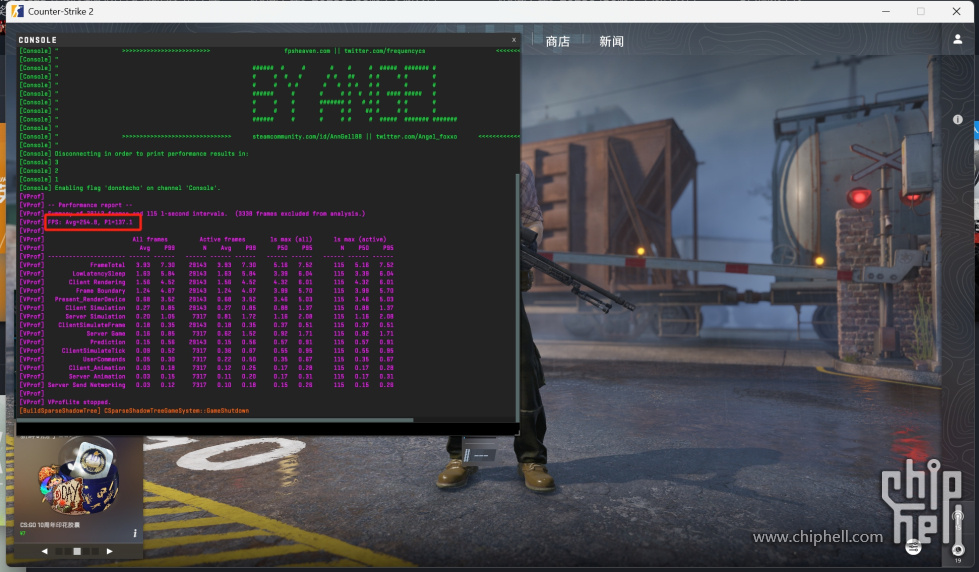This screenshot has height=572, width=979.
Task: Click the round swap button at bottom right
Action: click(913, 548)
